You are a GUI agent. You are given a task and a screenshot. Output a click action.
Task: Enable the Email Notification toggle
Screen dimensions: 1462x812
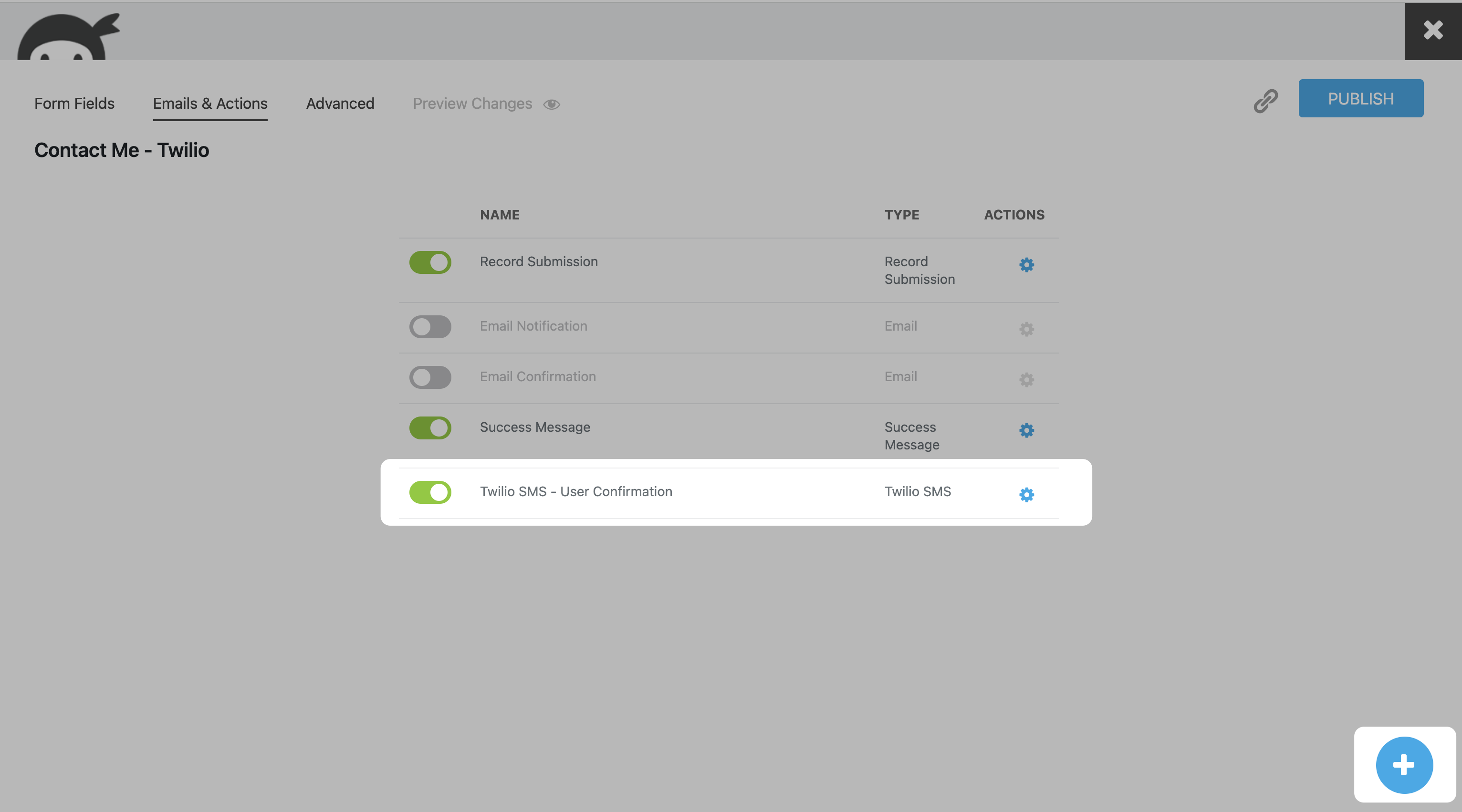point(430,326)
